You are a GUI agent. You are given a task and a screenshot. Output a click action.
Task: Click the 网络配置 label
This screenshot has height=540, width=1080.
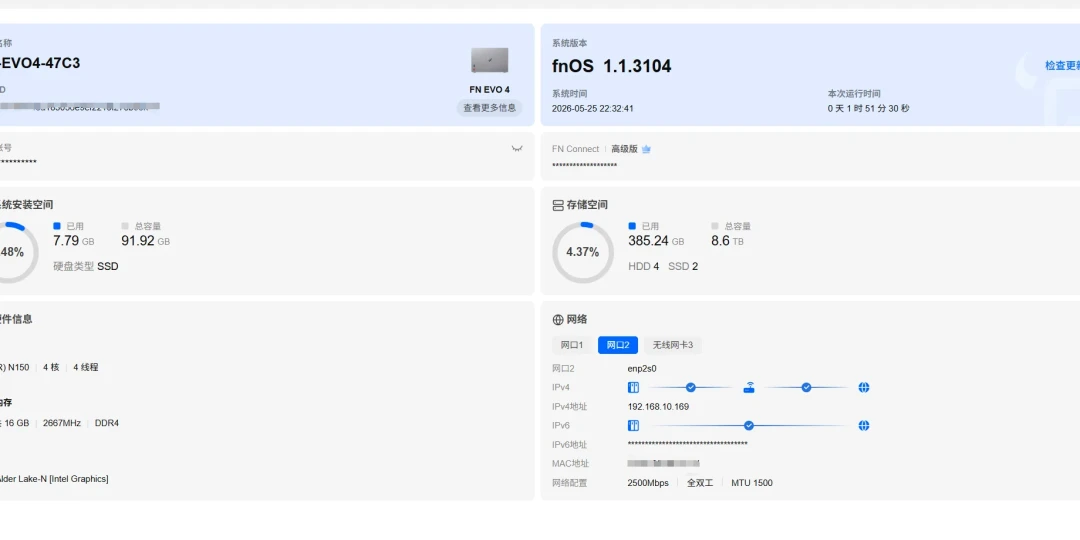coord(570,483)
